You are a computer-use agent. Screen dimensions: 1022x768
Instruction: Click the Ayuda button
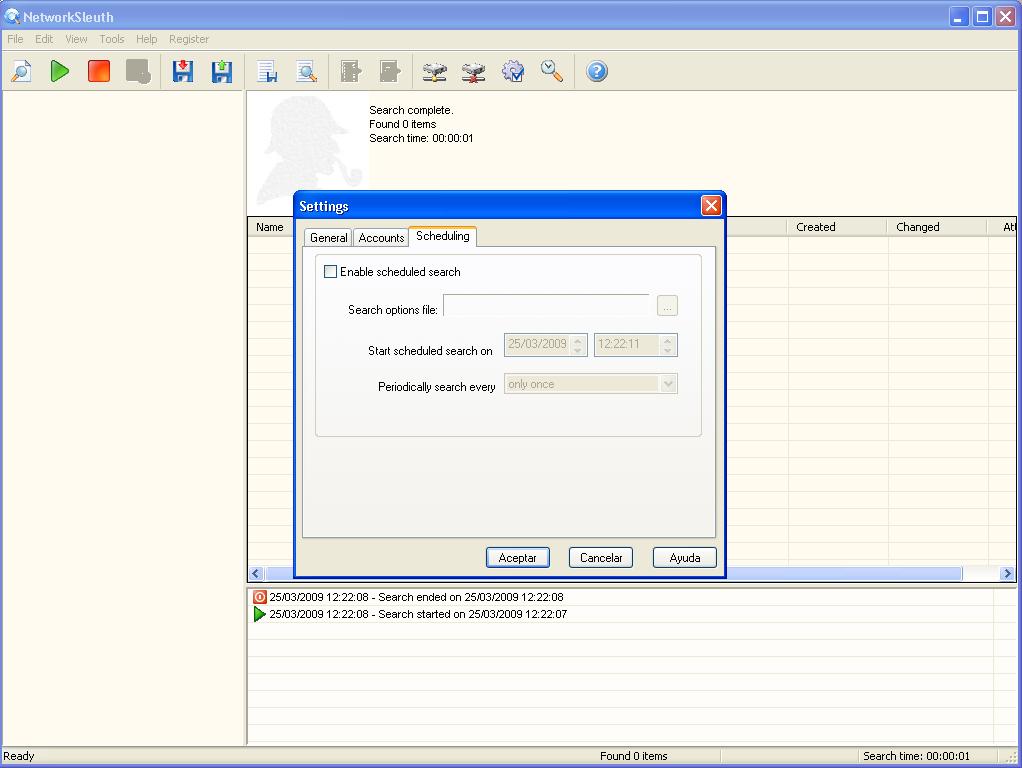point(684,557)
